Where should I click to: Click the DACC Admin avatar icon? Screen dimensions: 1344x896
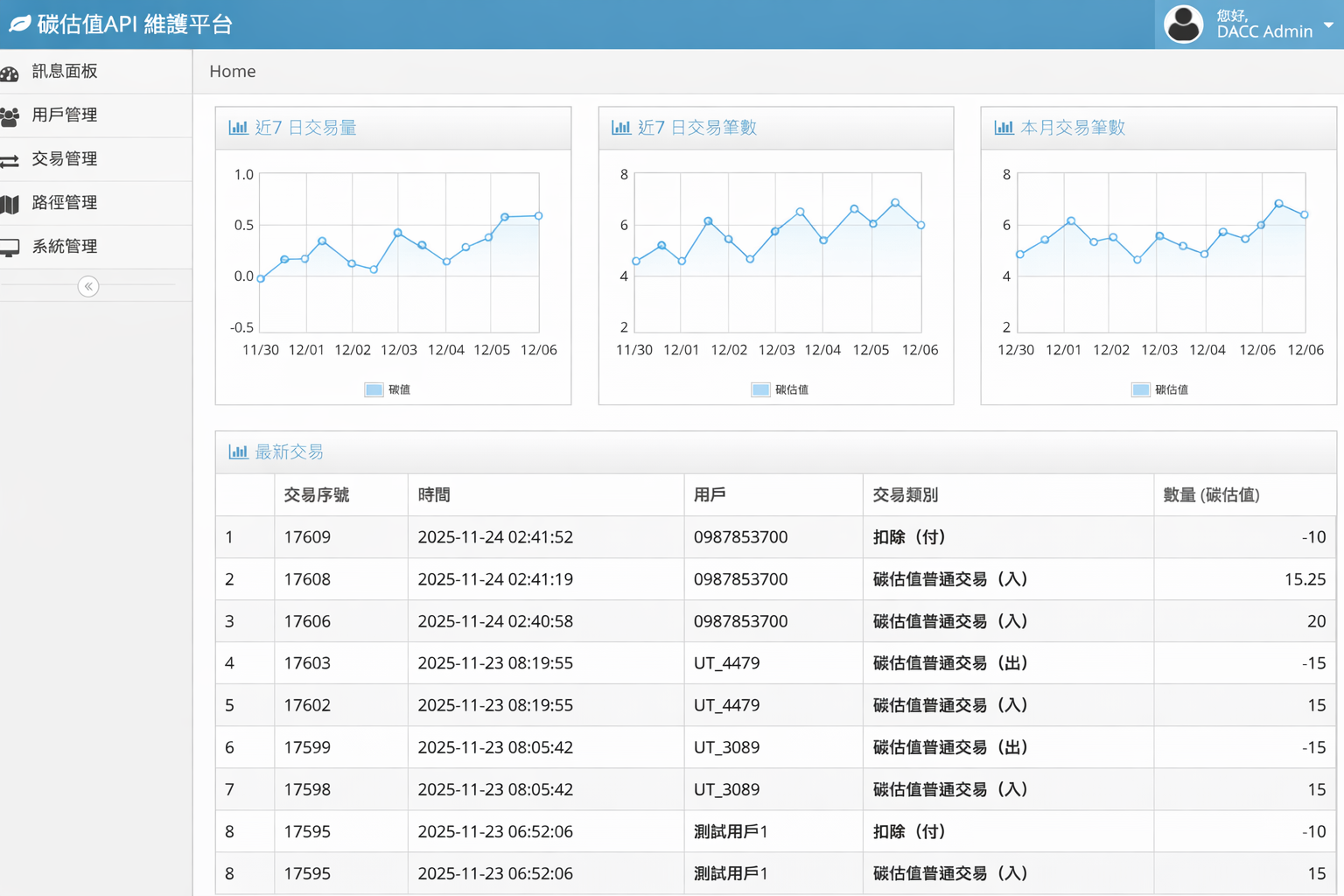click(x=1183, y=24)
